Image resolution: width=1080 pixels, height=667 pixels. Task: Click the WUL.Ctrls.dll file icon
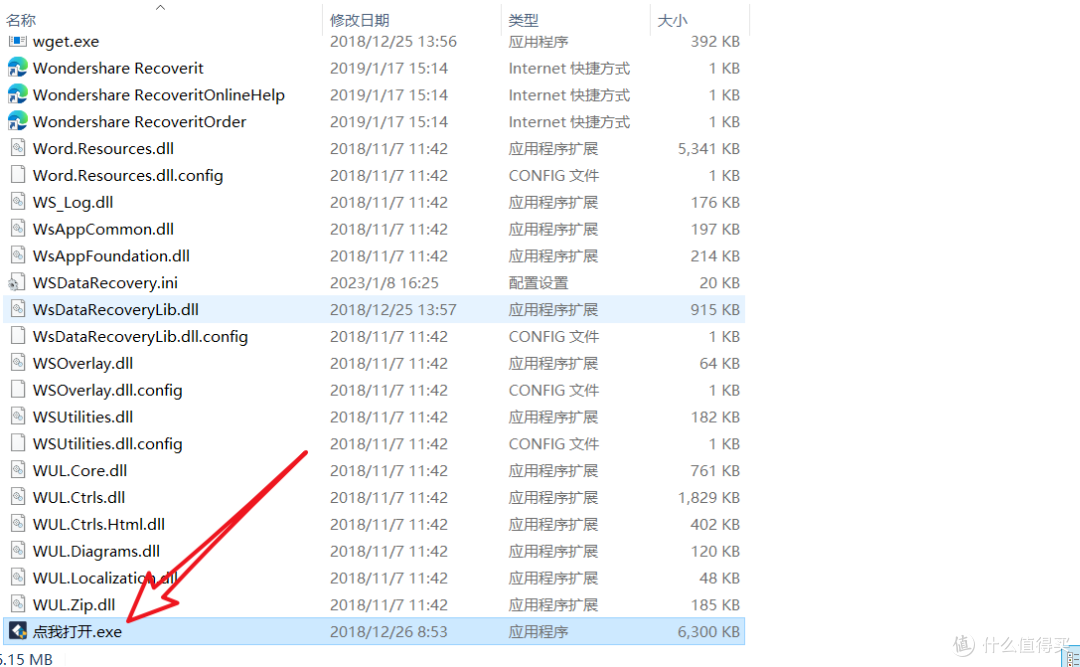pos(18,497)
